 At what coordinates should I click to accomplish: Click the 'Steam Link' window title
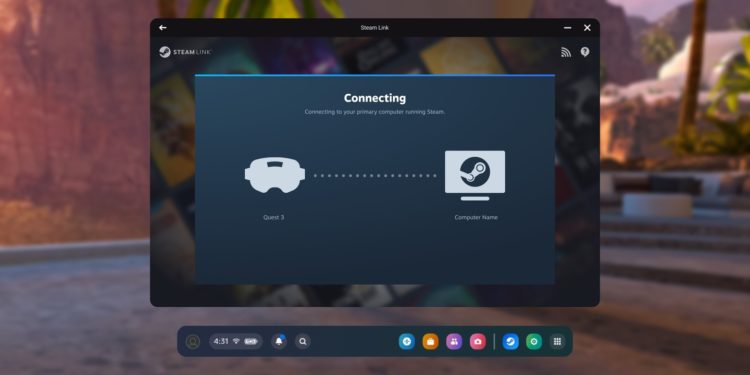375,28
